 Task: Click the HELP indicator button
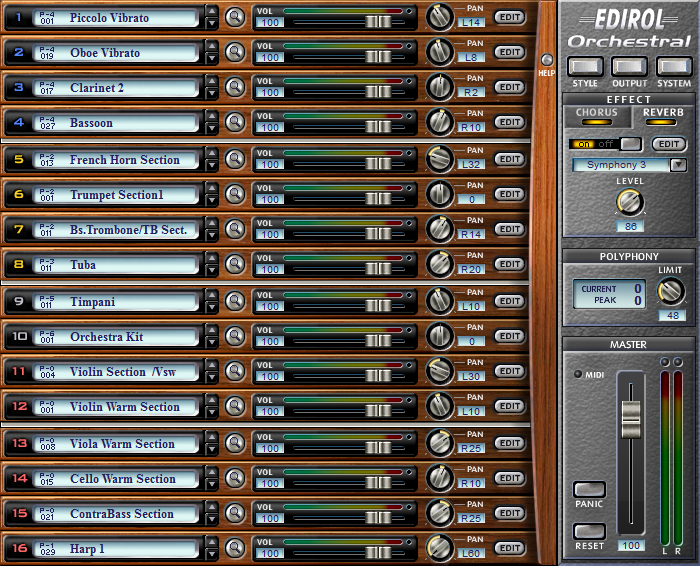(547, 60)
